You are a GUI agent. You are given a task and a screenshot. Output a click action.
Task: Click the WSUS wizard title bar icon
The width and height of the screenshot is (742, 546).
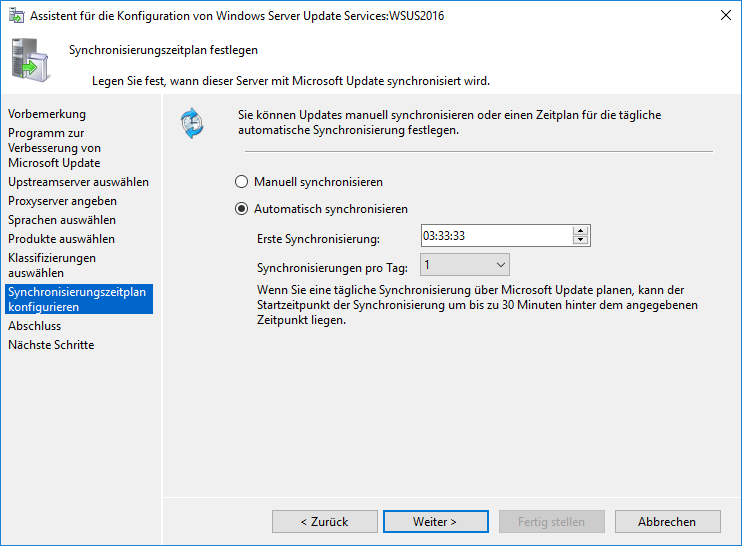pos(16,16)
